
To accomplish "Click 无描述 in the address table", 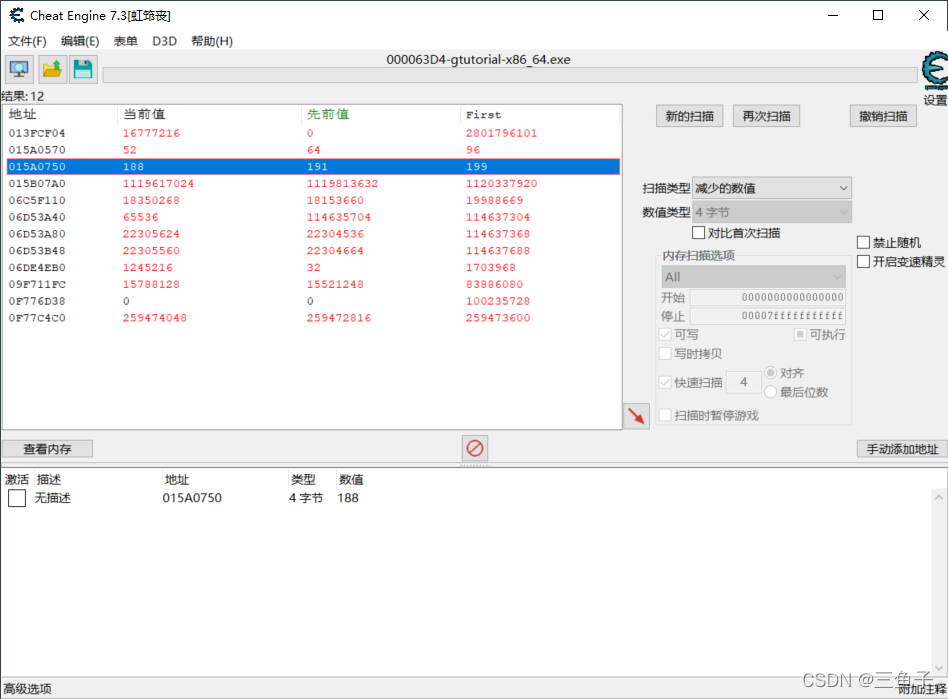I will 53,498.
